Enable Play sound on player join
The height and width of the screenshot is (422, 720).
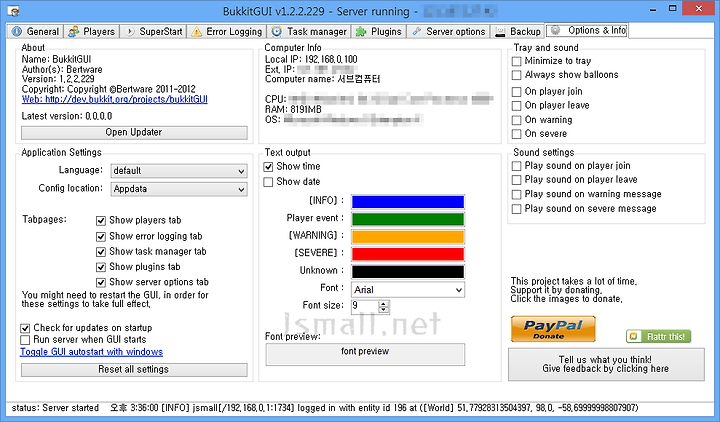(x=517, y=166)
